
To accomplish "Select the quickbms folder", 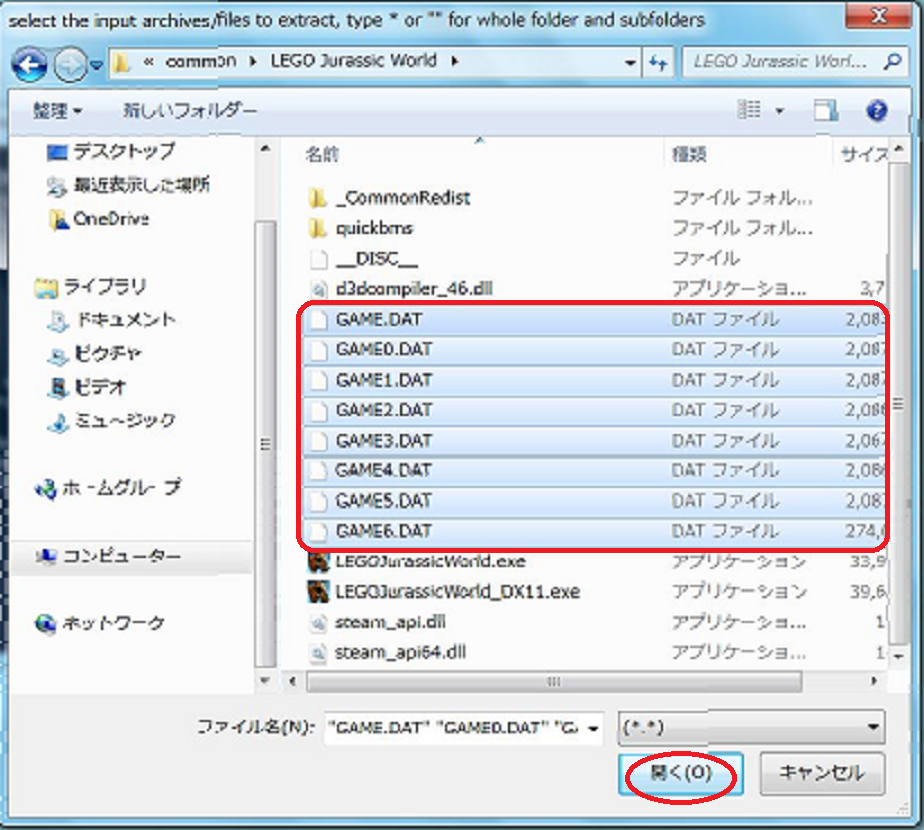I will [x=594, y=228].
